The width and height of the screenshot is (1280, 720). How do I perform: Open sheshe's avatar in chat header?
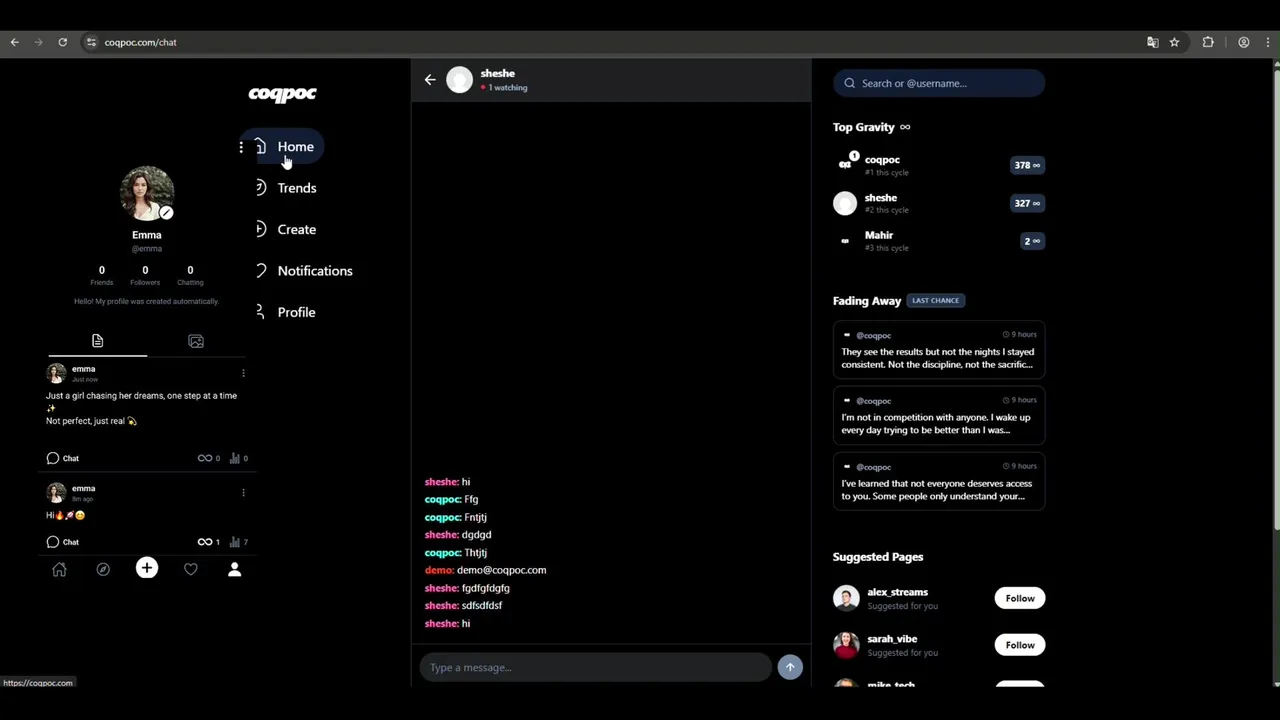pos(459,80)
